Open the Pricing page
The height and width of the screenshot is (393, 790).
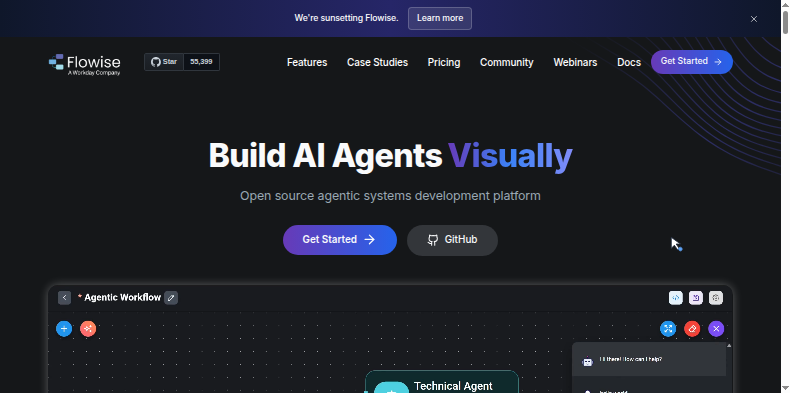(x=444, y=62)
